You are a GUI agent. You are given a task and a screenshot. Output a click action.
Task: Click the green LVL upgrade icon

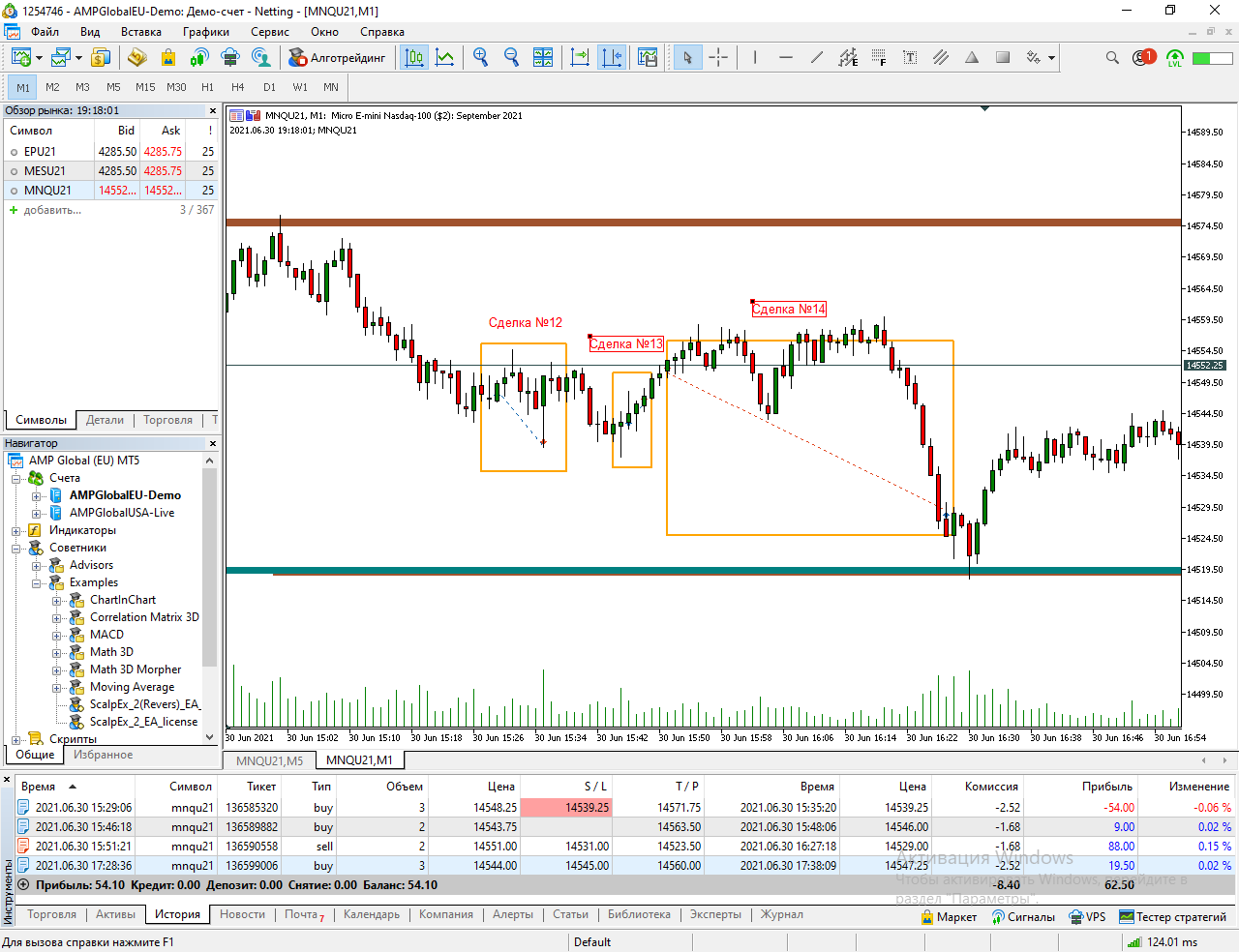[1175, 58]
